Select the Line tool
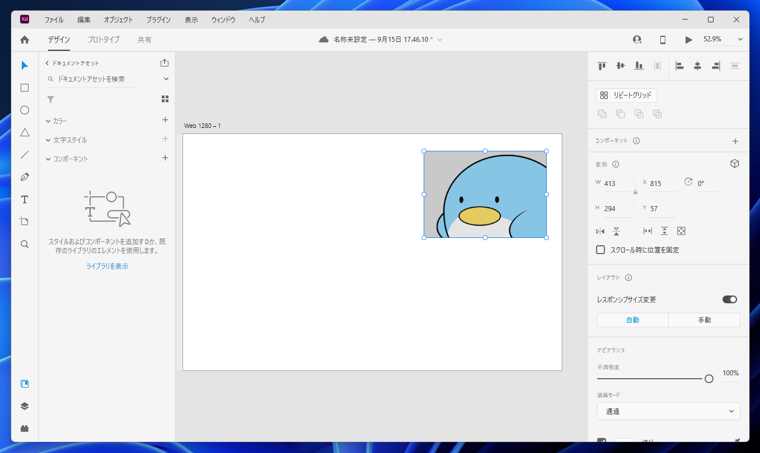 tap(25, 155)
